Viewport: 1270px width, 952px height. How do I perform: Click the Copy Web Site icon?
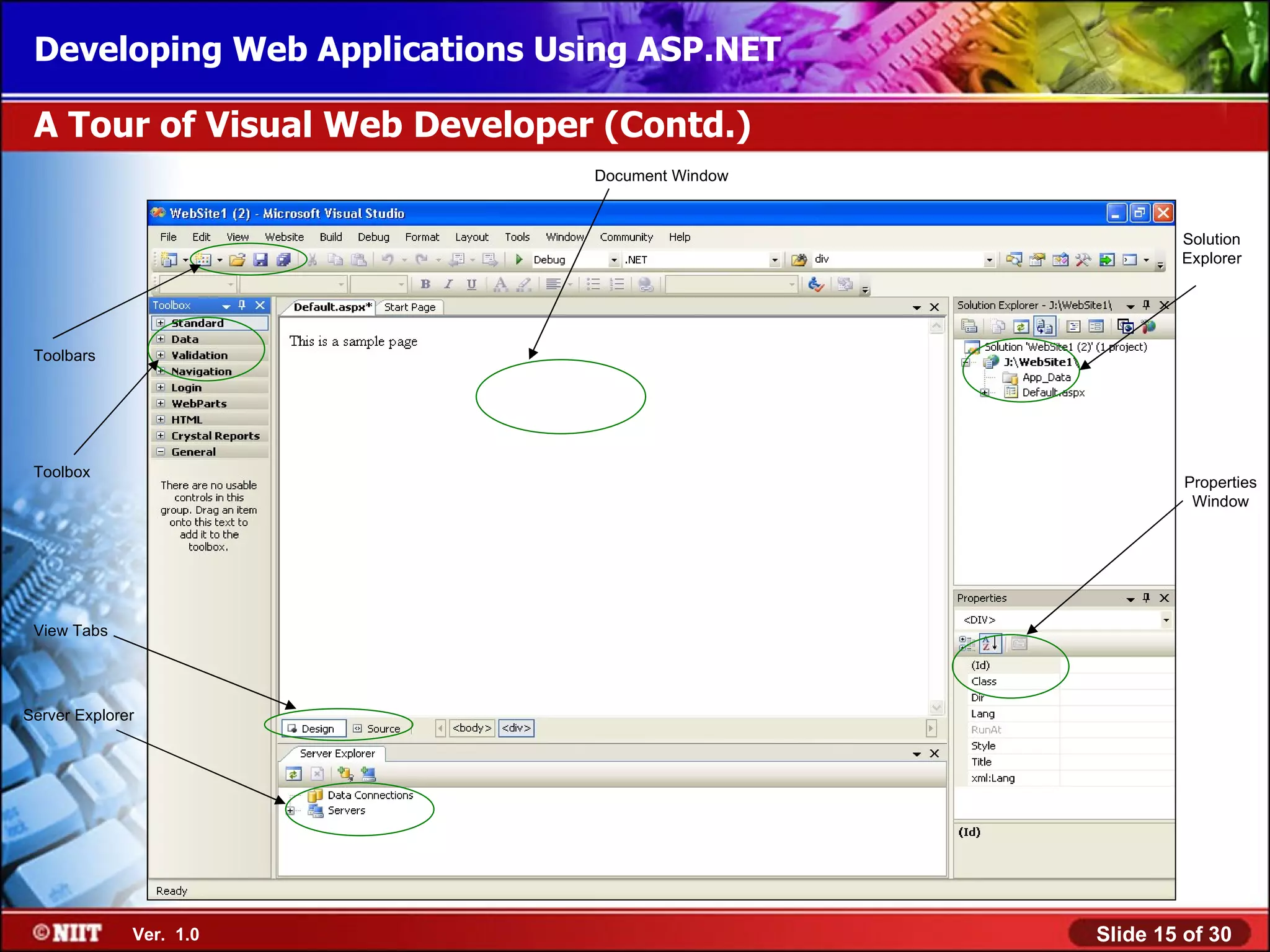click(1126, 326)
